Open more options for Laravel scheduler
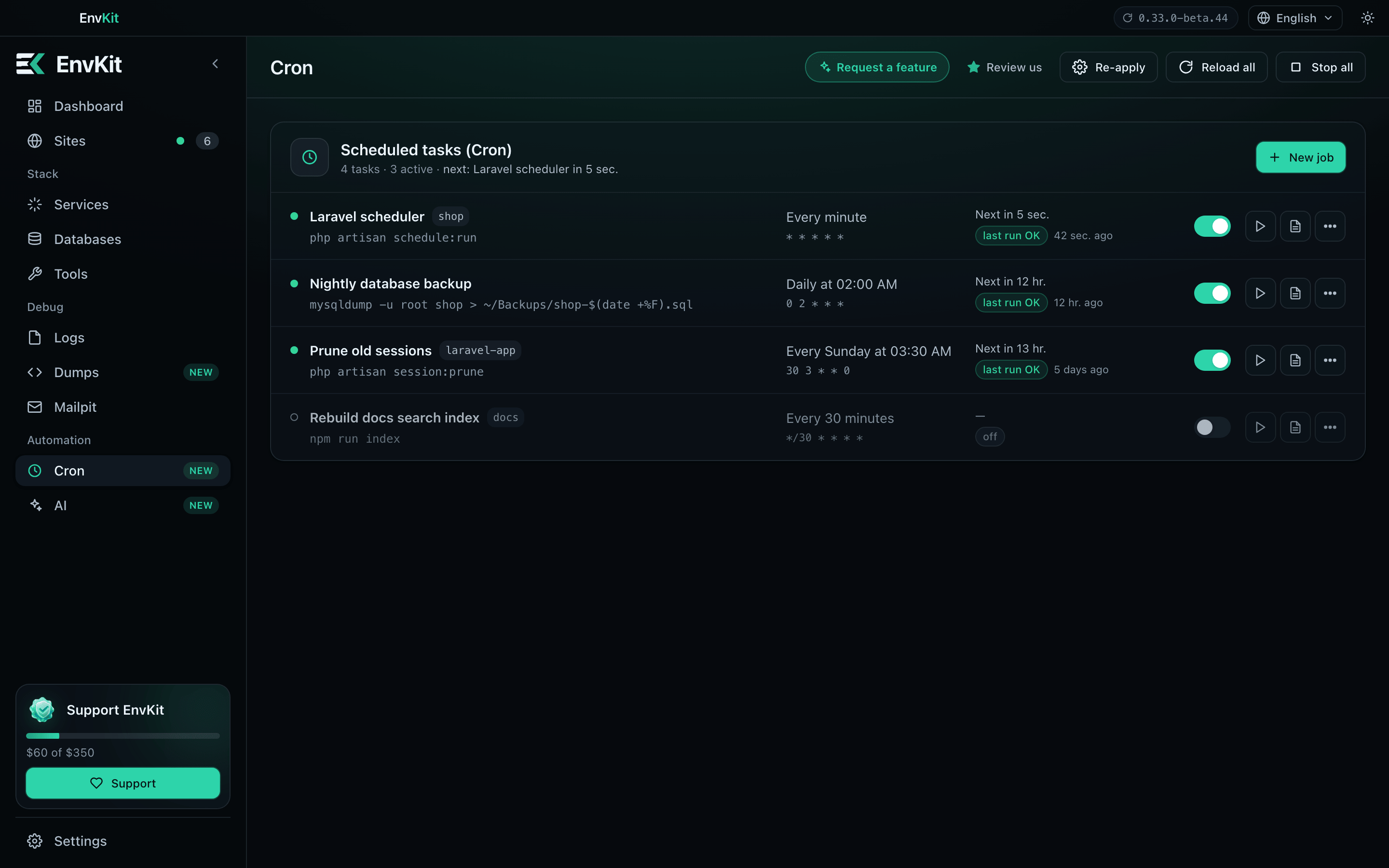 (x=1330, y=226)
